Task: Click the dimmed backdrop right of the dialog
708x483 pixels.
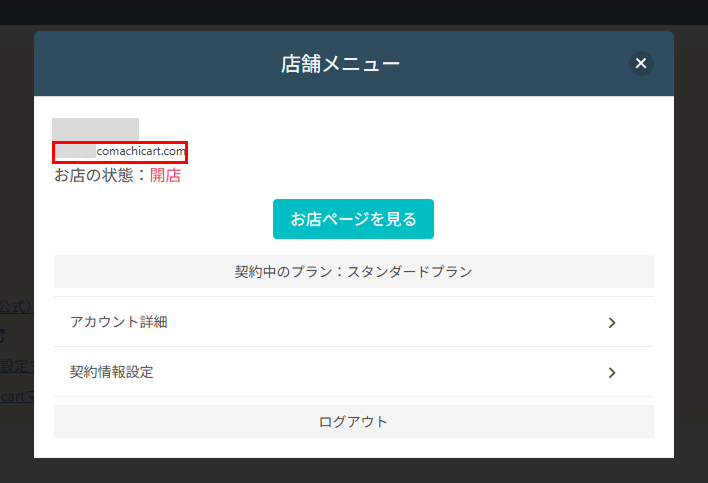Action: pyautogui.click(x=691, y=250)
